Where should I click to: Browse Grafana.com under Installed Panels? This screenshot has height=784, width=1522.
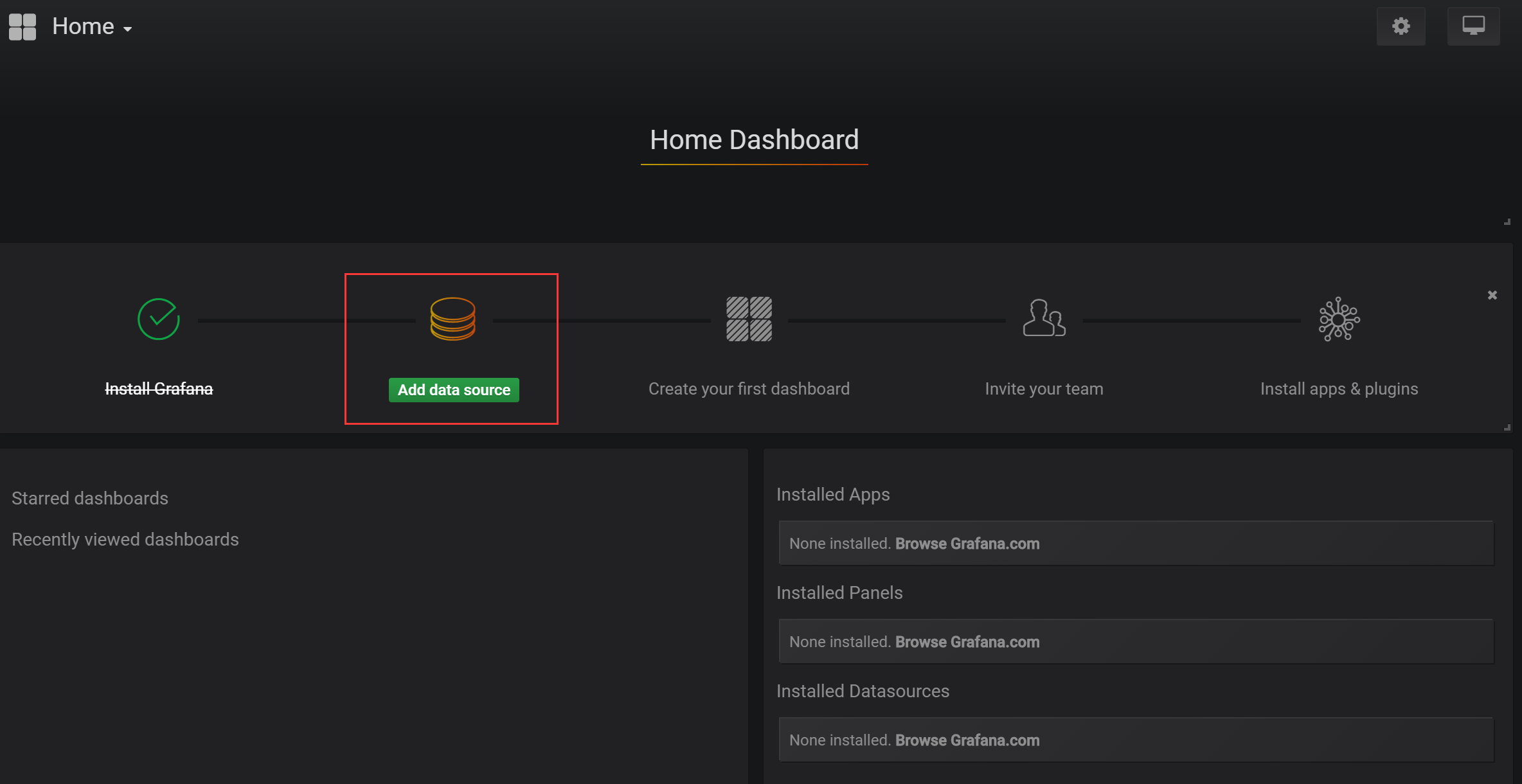point(967,642)
